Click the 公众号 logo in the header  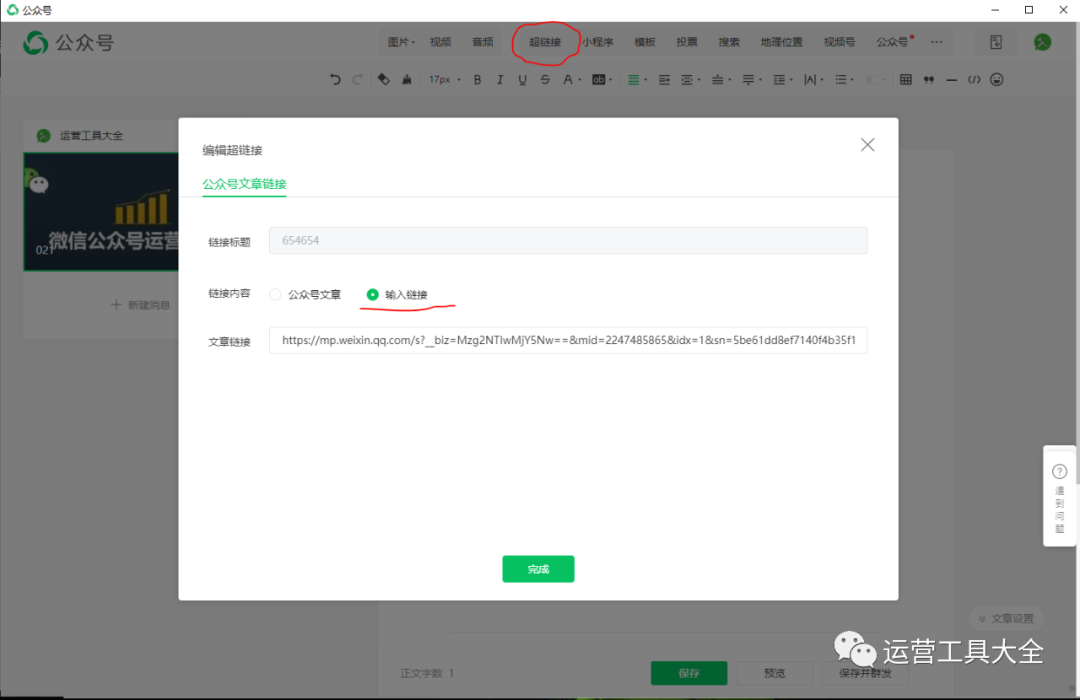68,43
